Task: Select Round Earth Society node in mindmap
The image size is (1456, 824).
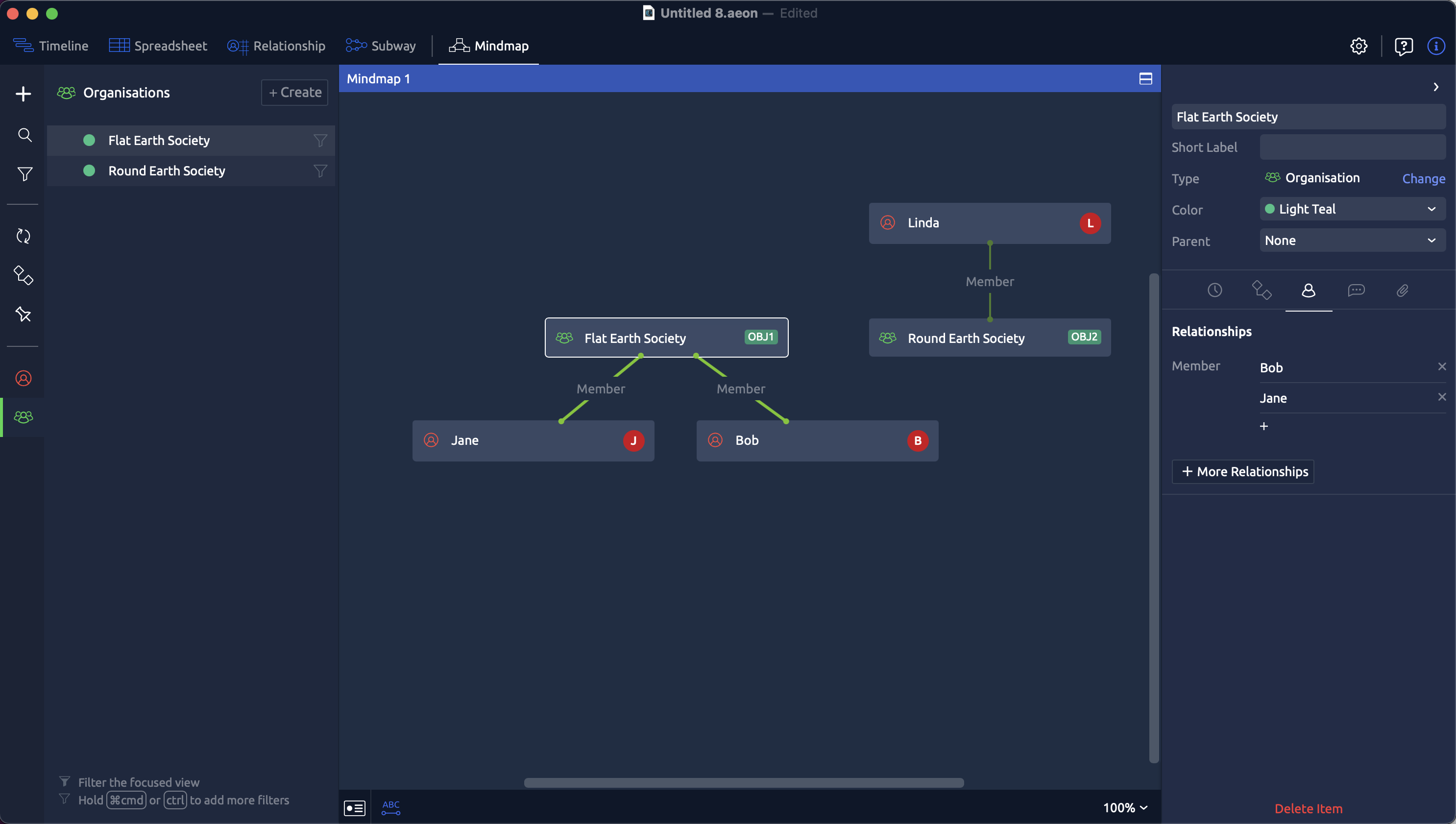Action: coord(990,338)
